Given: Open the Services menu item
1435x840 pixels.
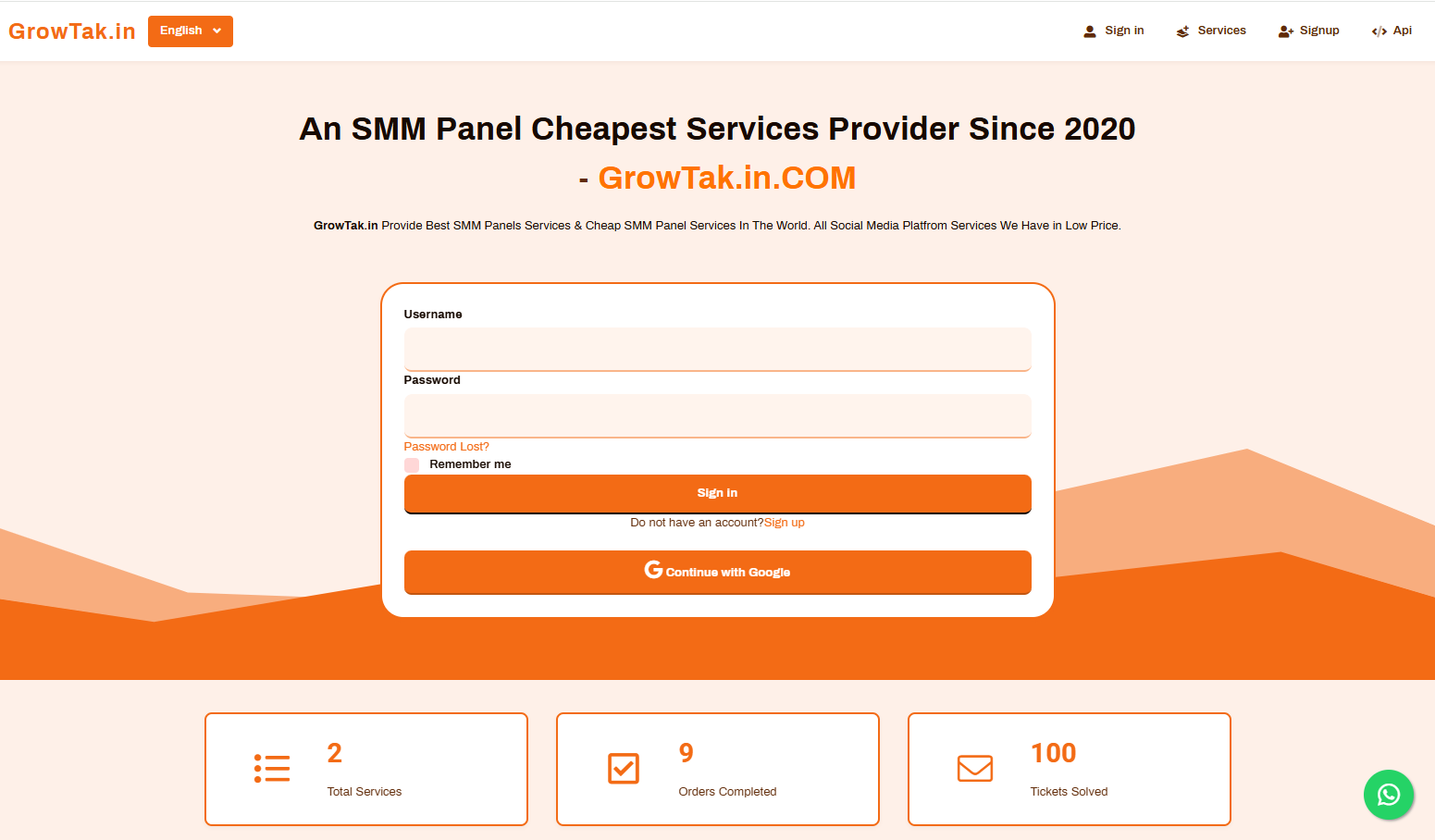Looking at the screenshot, I should pos(1221,31).
